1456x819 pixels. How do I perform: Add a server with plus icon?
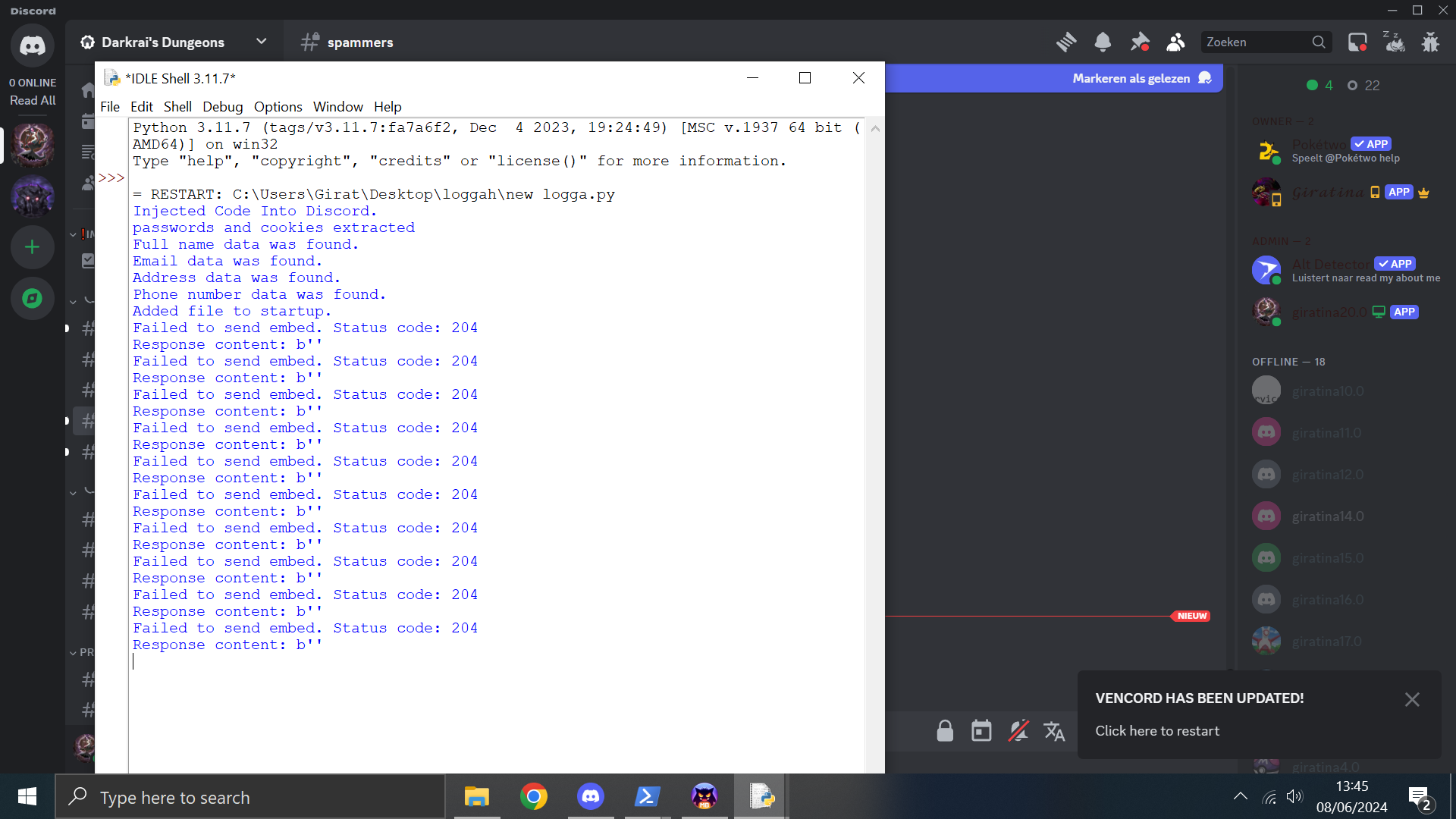click(x=32, y=247)
